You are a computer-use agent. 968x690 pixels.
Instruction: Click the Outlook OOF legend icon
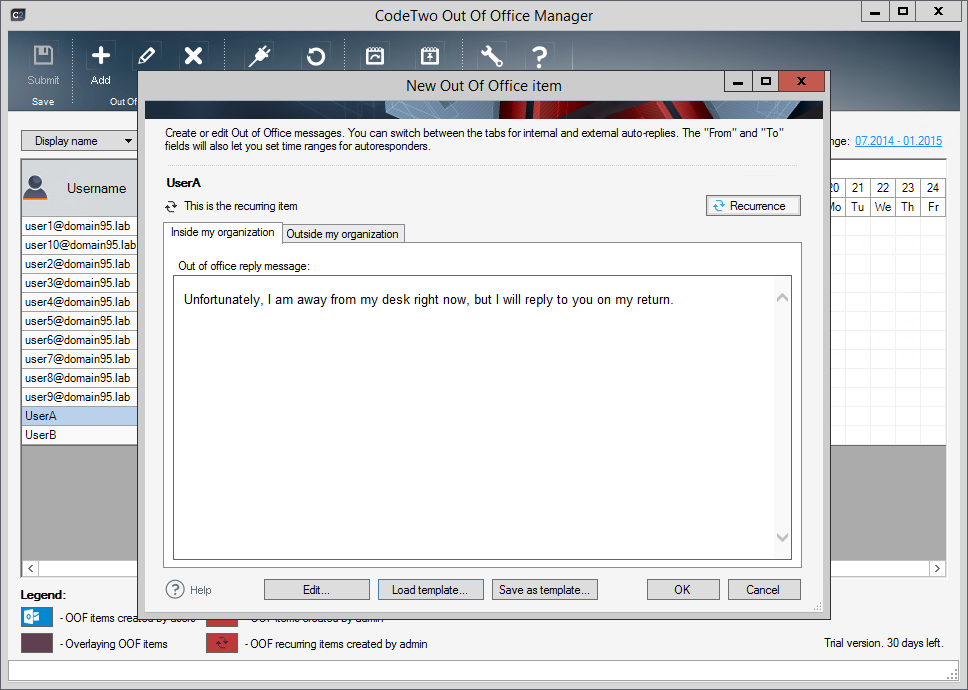37,617
